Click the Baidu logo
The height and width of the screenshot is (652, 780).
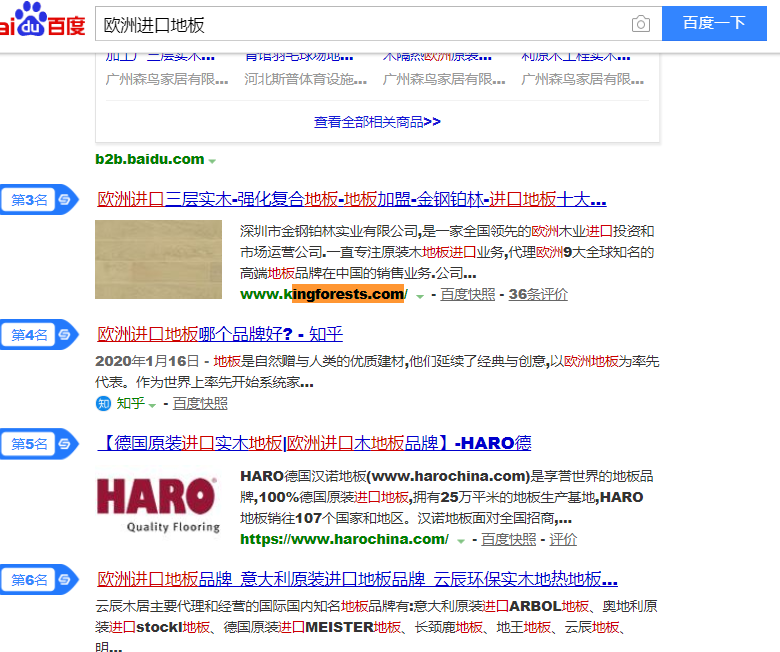pyautogui.click(x=42, y=20)
